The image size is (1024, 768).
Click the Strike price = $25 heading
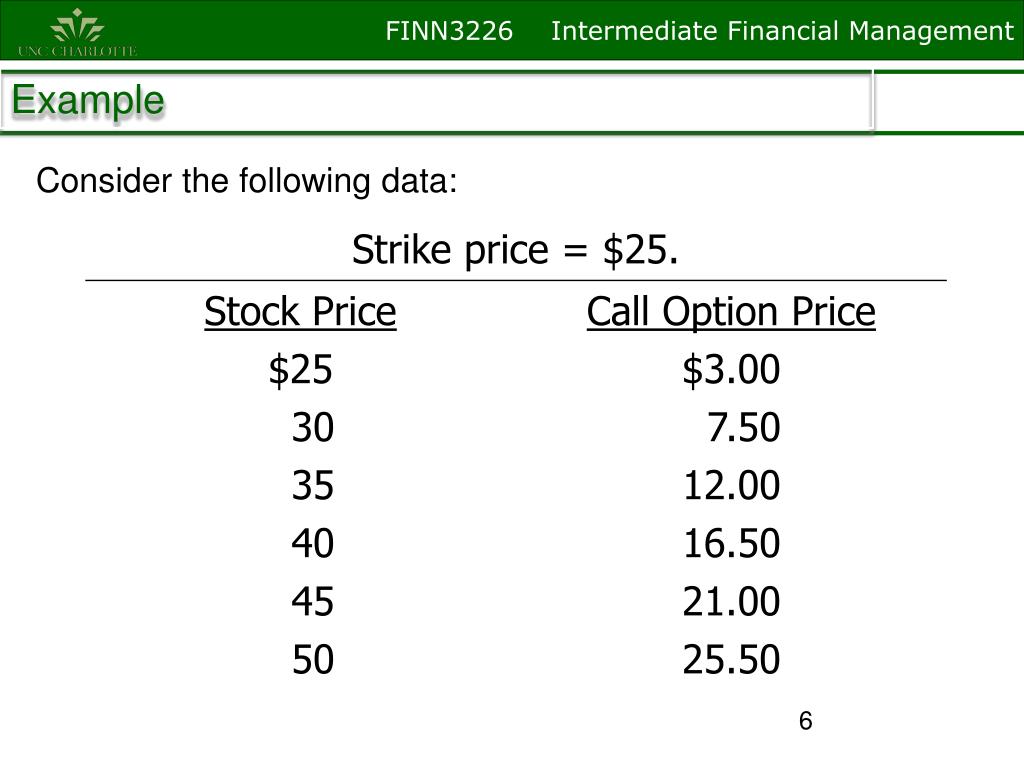(515, 249)
